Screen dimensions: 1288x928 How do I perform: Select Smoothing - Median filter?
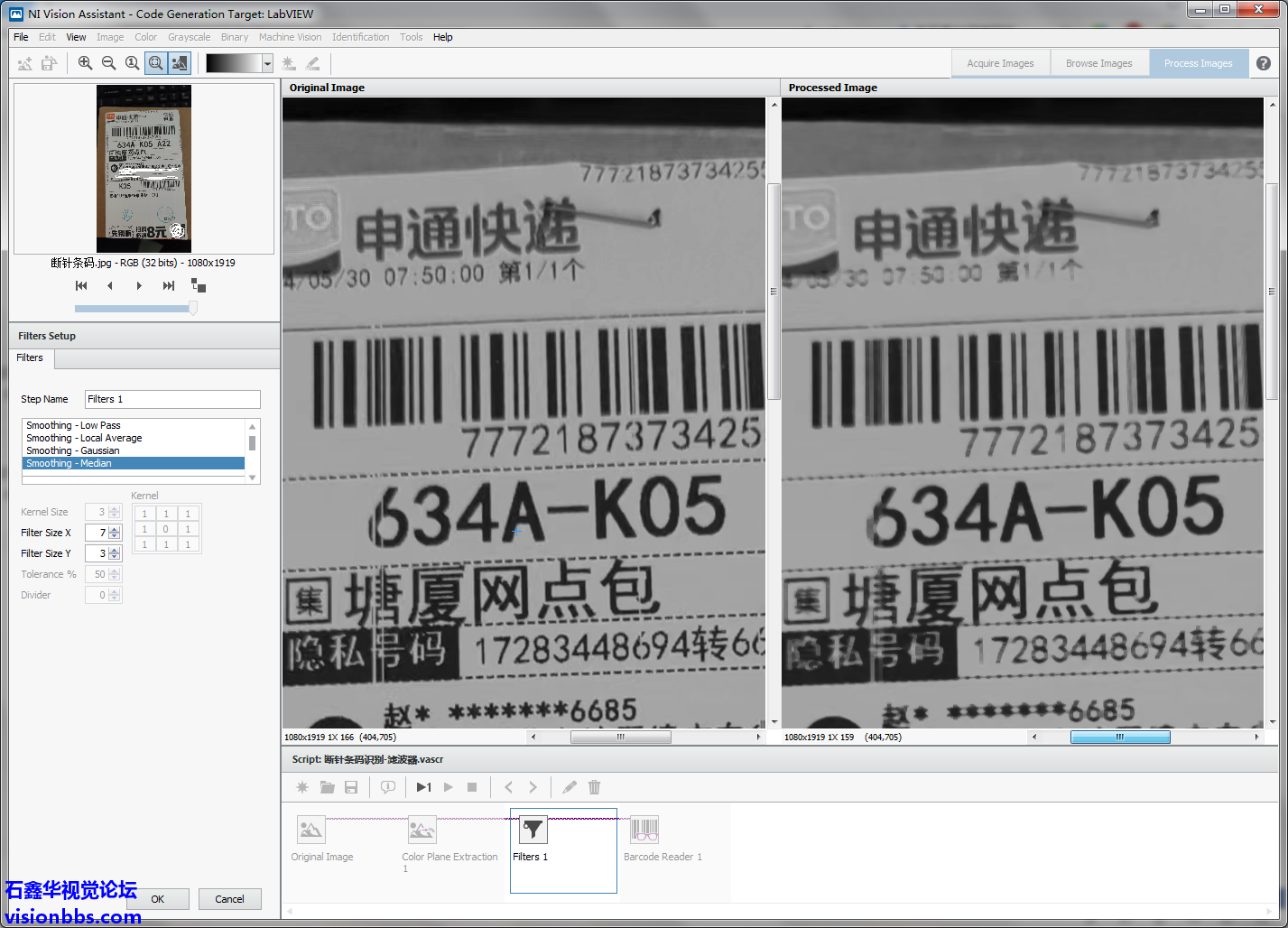click(x=134, y=463)
